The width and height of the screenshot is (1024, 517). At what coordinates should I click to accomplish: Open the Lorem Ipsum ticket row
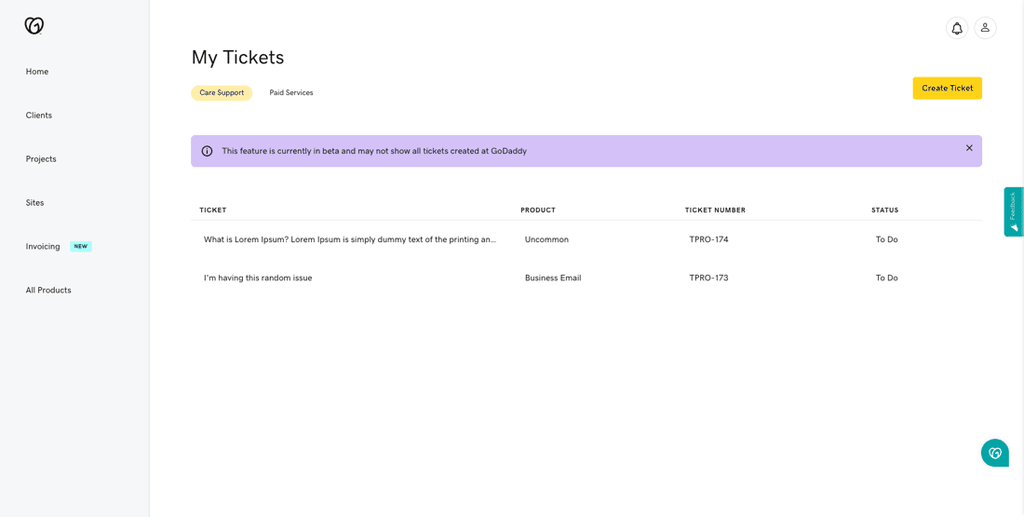(x=586, y=240)
